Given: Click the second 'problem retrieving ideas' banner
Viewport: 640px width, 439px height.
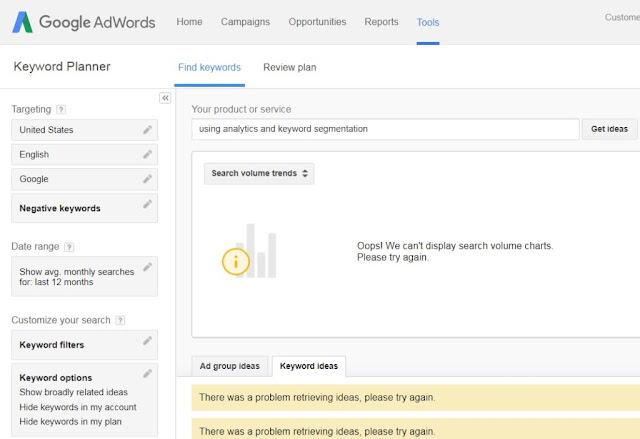Looking at the screenshot, I should (x=416, y=428).
